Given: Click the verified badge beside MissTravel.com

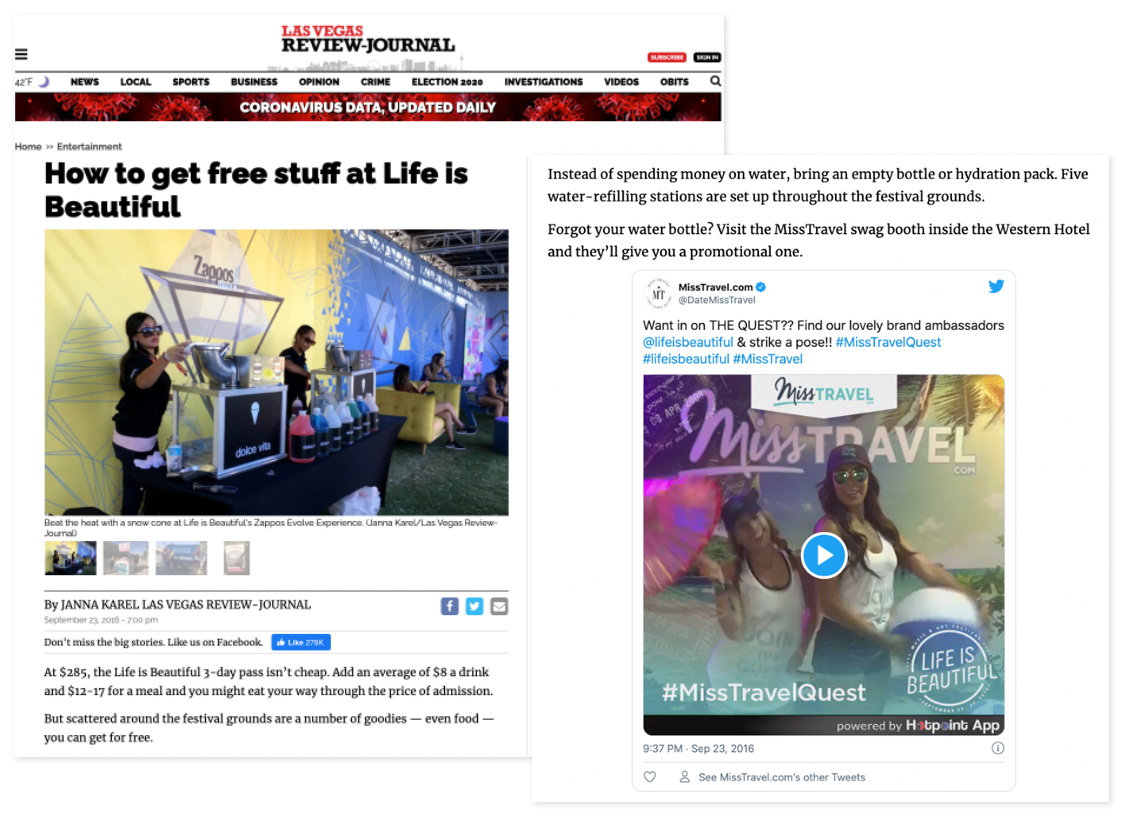Looking at the screenshot, I should (x=761, y=287).
